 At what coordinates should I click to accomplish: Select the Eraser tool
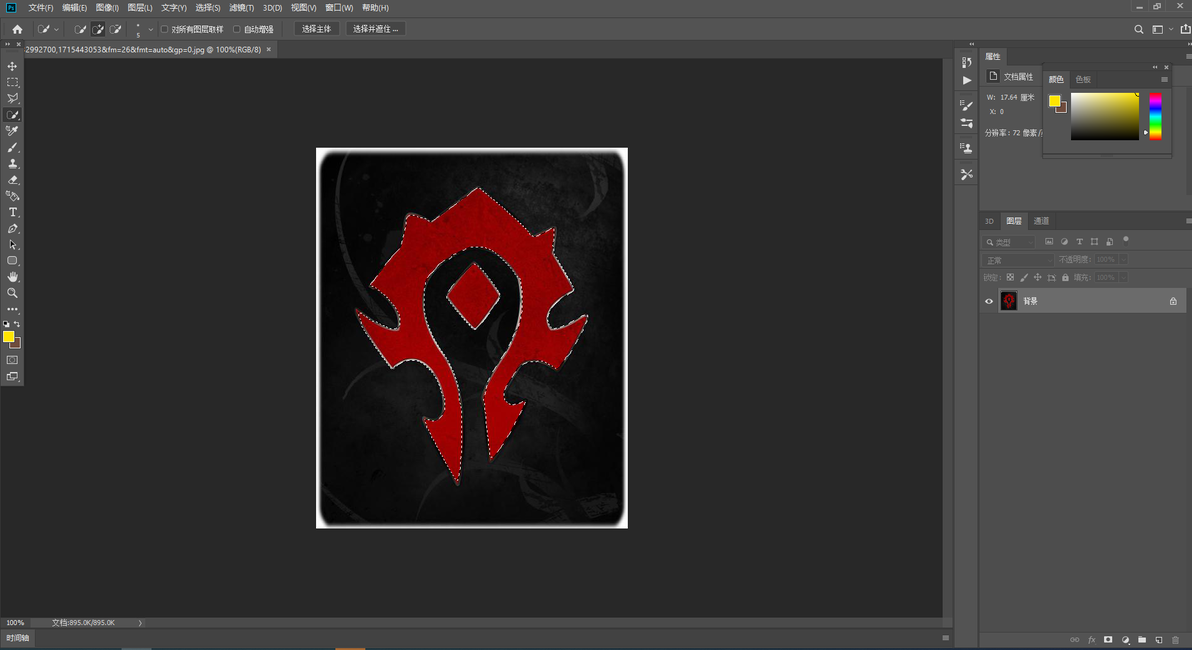pyautogui.click(x=12, y=180)
